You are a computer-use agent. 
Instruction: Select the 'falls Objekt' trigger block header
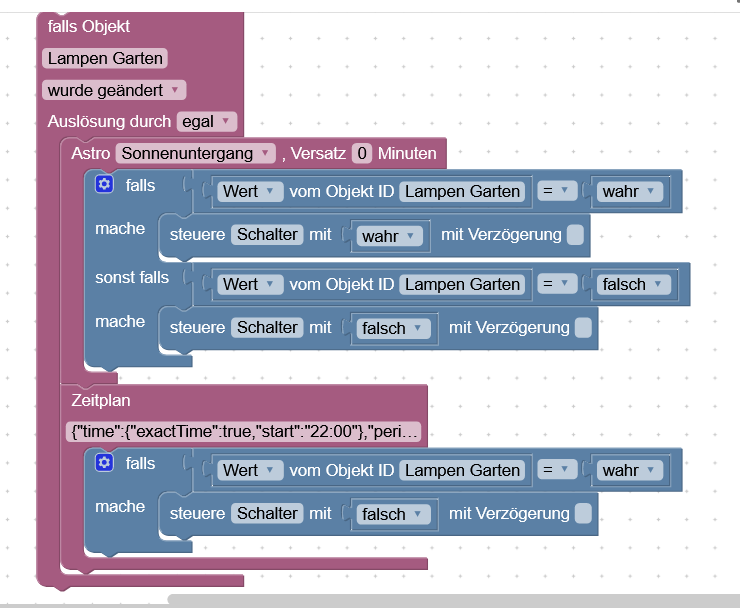89,26
